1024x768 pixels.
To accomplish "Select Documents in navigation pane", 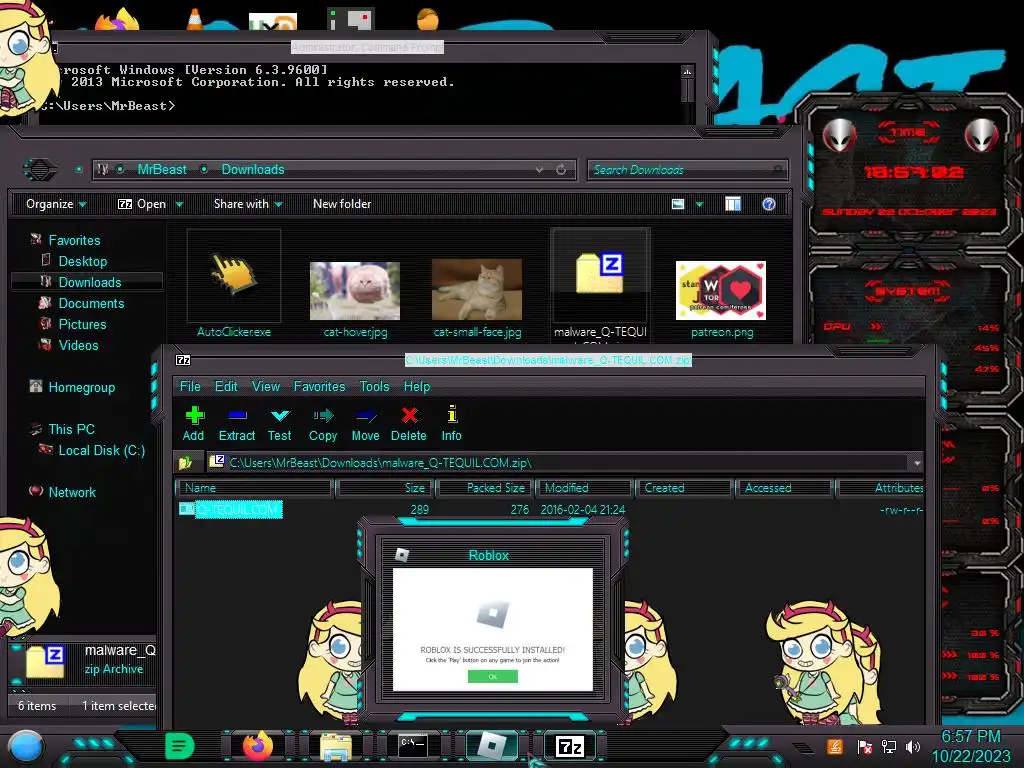I will [91, 303].
